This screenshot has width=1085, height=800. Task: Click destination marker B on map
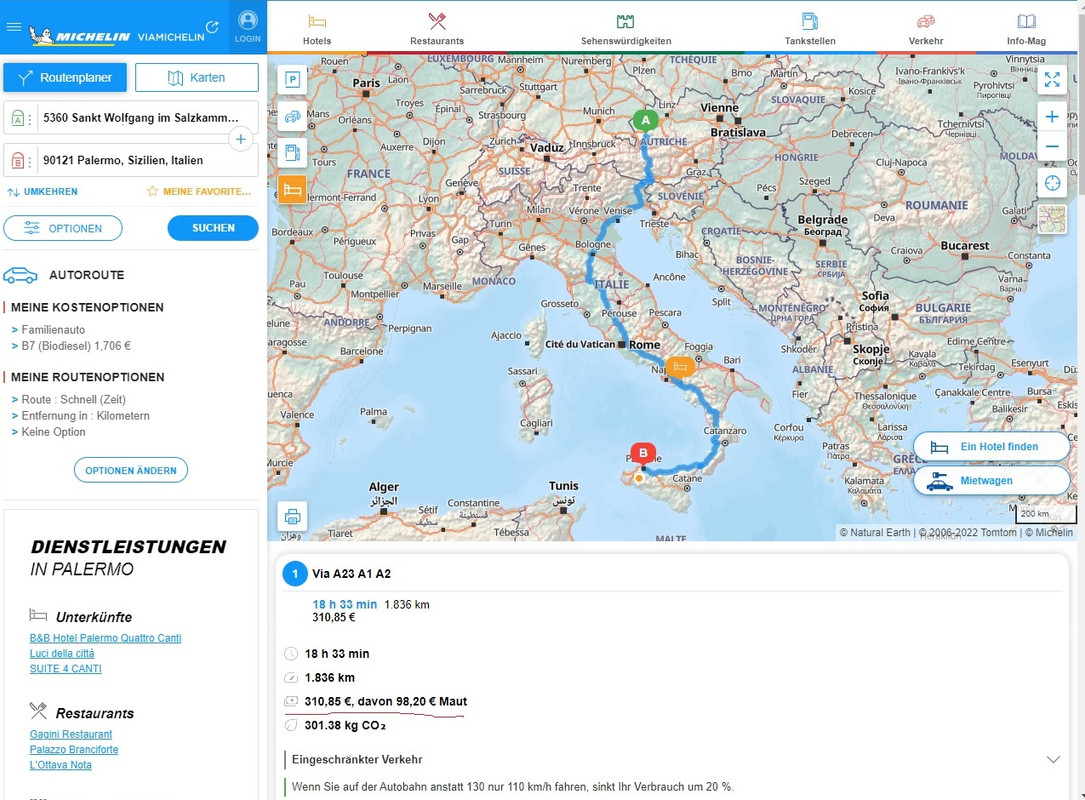coord(644,454)
